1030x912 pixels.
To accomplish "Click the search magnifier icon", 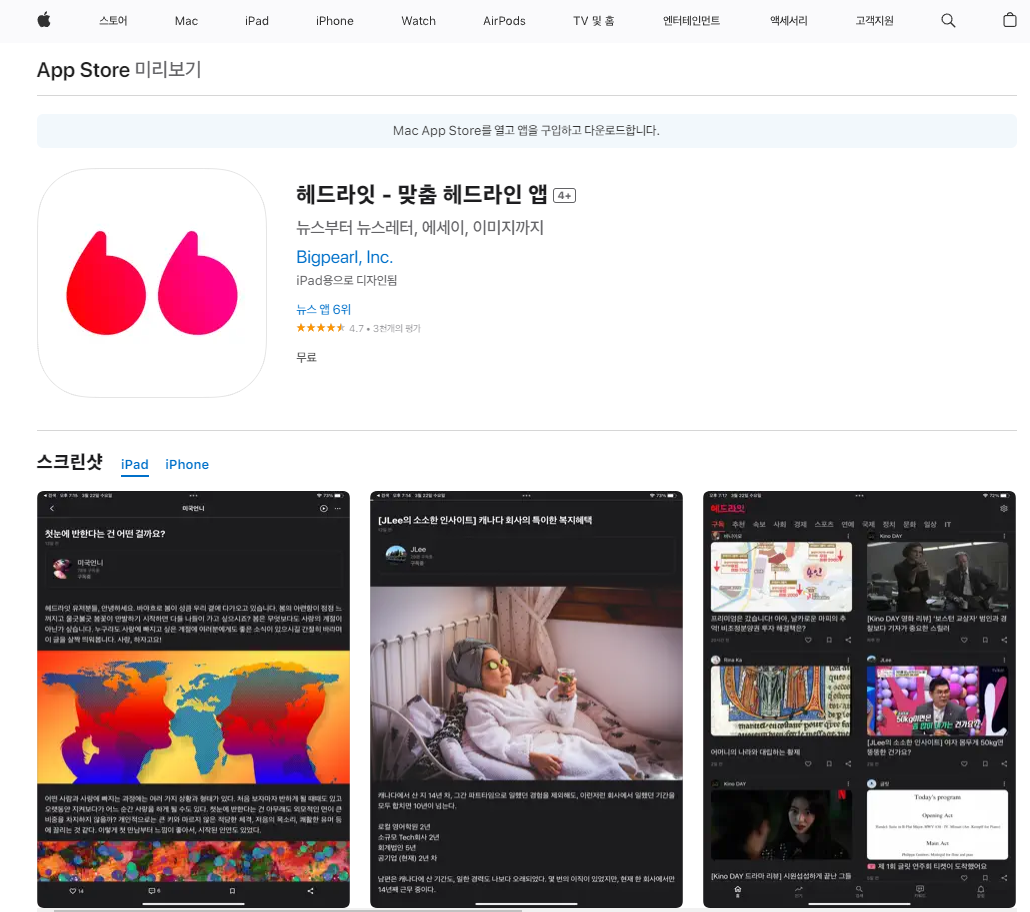I will 948,20.
